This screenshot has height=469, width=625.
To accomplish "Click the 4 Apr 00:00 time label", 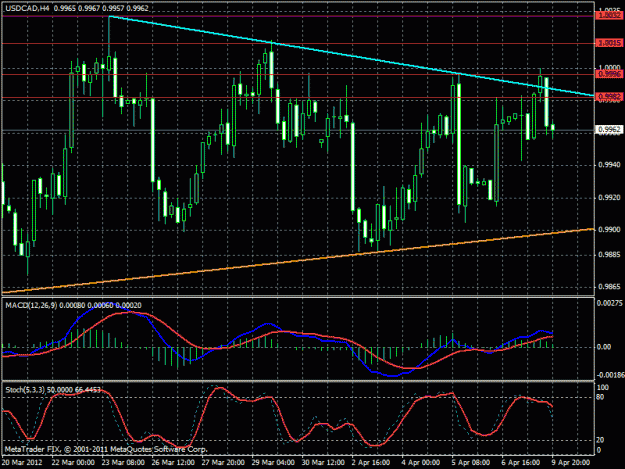I will pyautogui.click(x=421, y=463).
